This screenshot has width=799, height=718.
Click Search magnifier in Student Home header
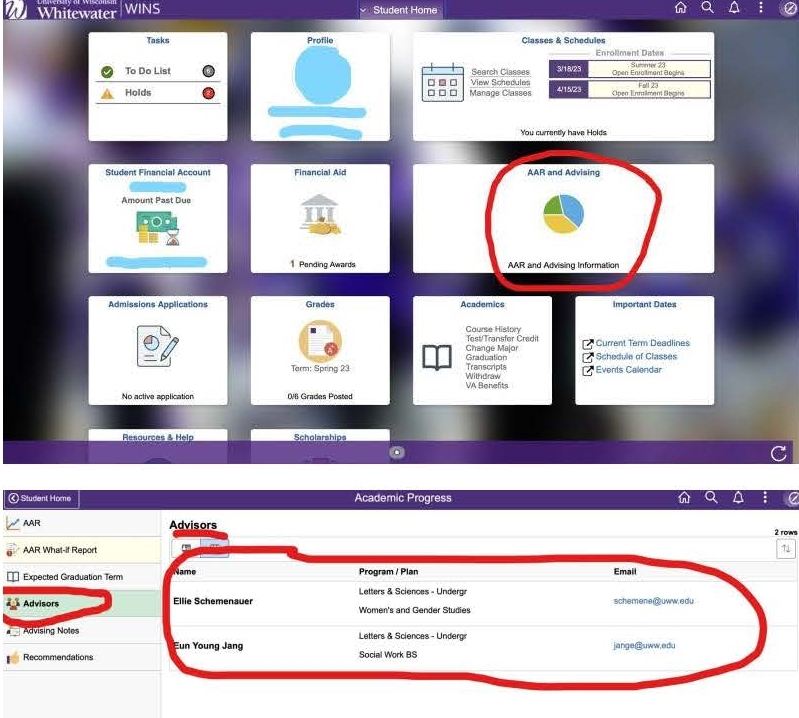(707, 7)
